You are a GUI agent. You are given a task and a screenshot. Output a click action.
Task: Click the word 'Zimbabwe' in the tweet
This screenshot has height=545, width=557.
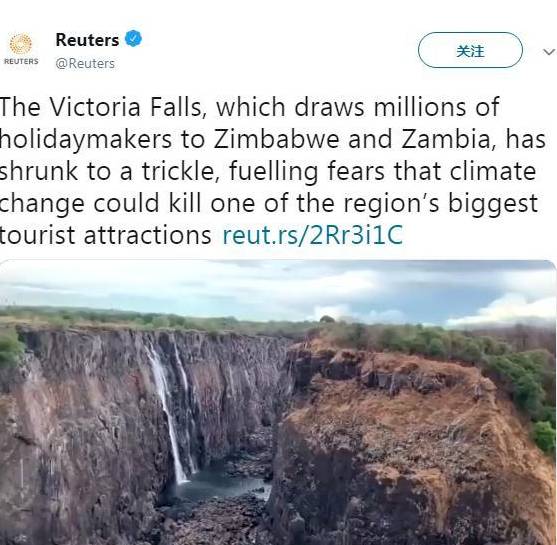(276, 139)
